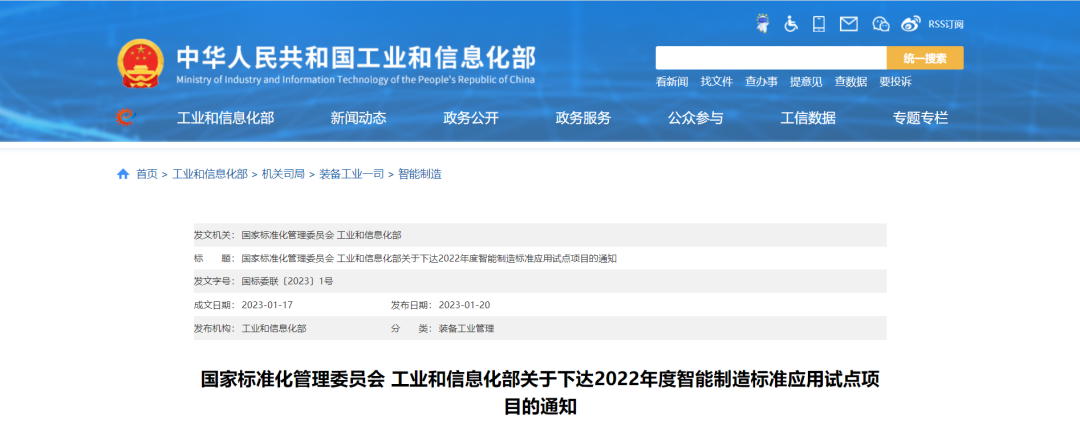Click the 标题 row notice title text
This screenshot has width=1080, height=433.
click(429, 258)
